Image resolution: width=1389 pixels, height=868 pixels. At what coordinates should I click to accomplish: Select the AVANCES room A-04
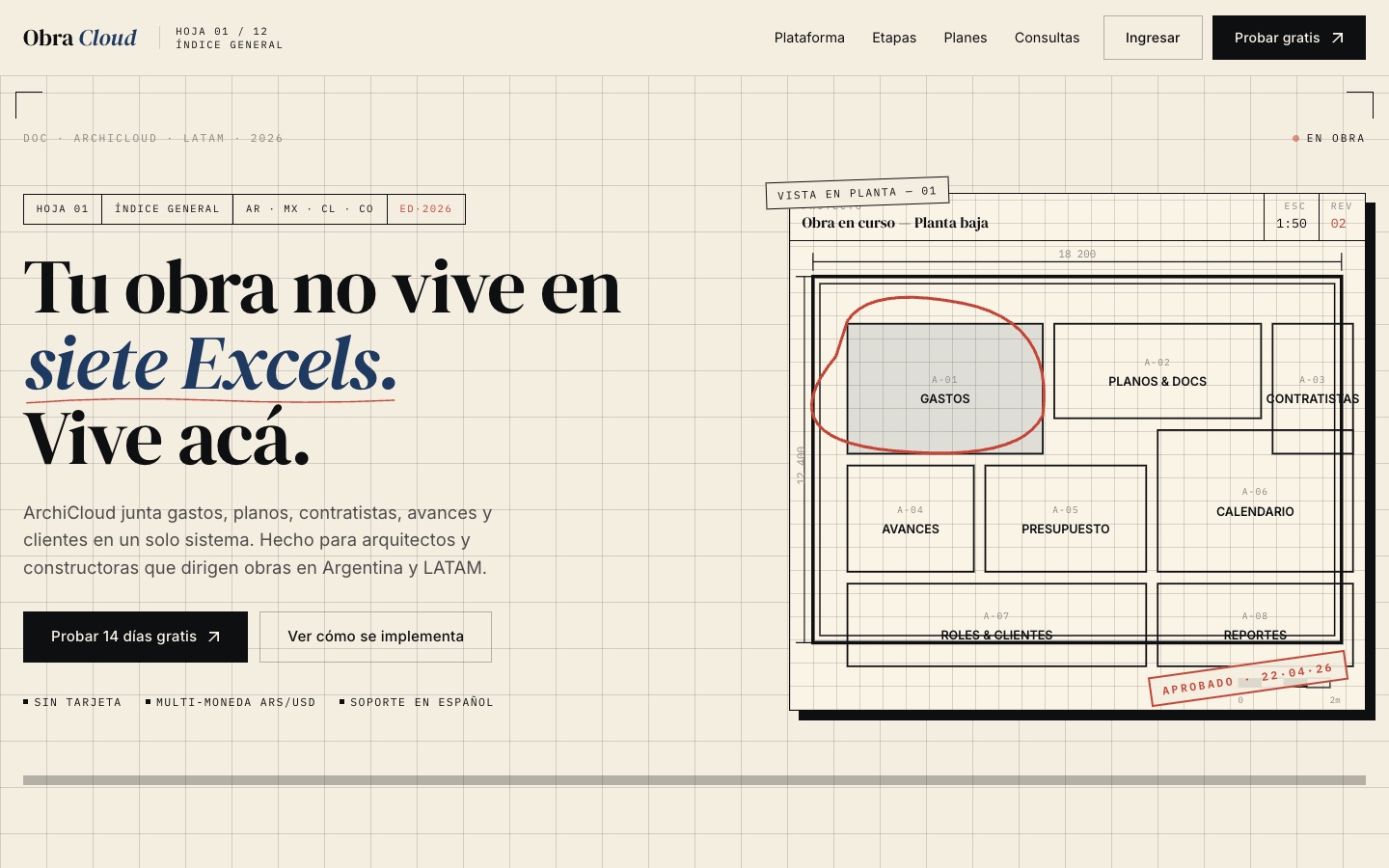[911, 519]
